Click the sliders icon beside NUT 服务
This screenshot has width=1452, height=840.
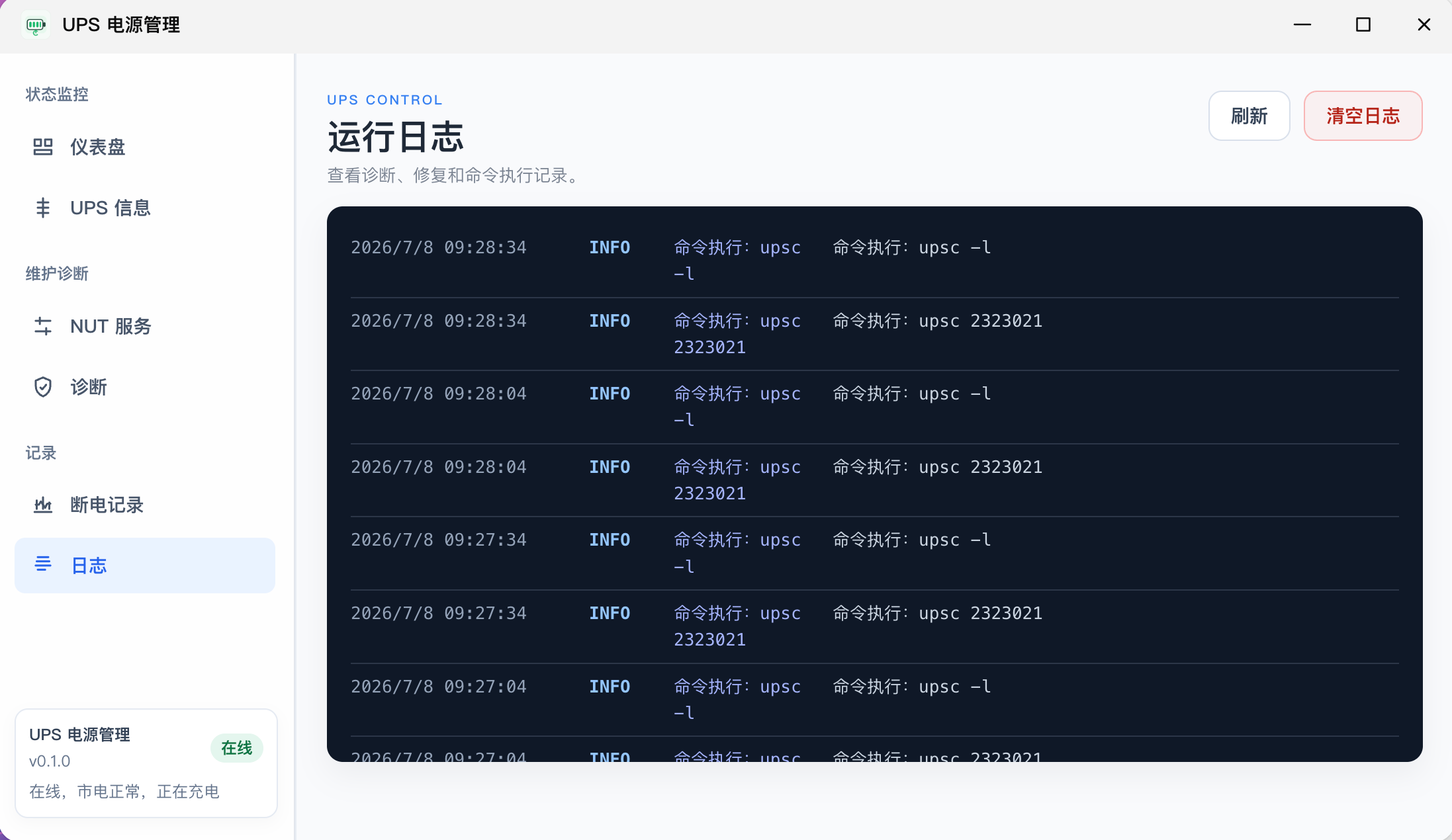pos(43,326)
